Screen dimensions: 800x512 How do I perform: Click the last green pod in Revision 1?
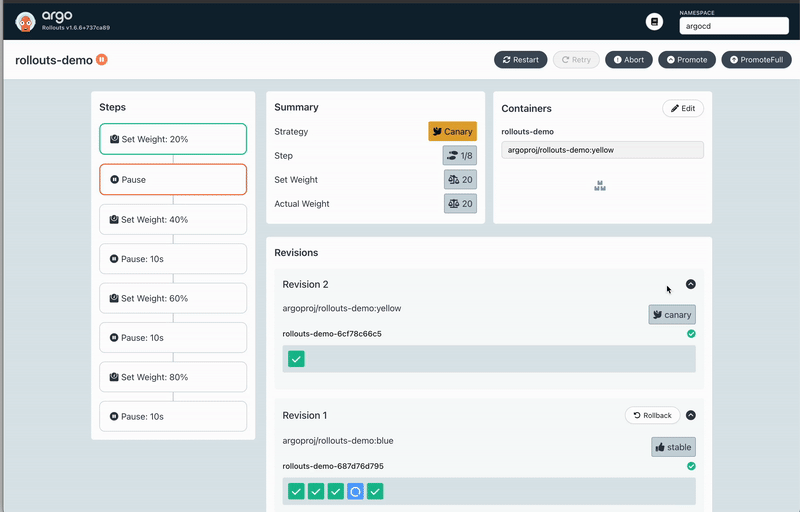(375, 491)
